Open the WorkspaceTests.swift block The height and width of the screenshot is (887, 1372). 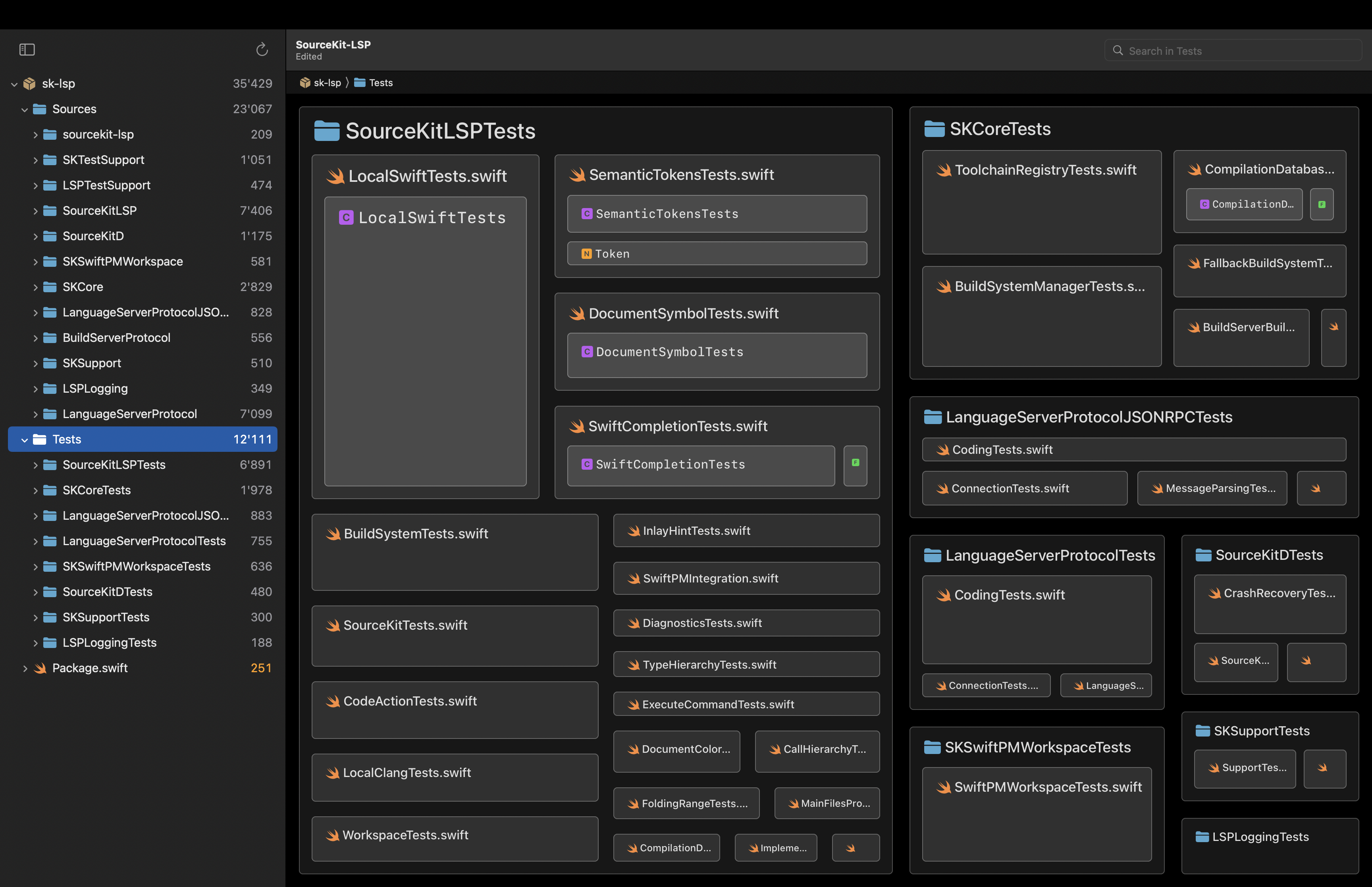point(455,839)
